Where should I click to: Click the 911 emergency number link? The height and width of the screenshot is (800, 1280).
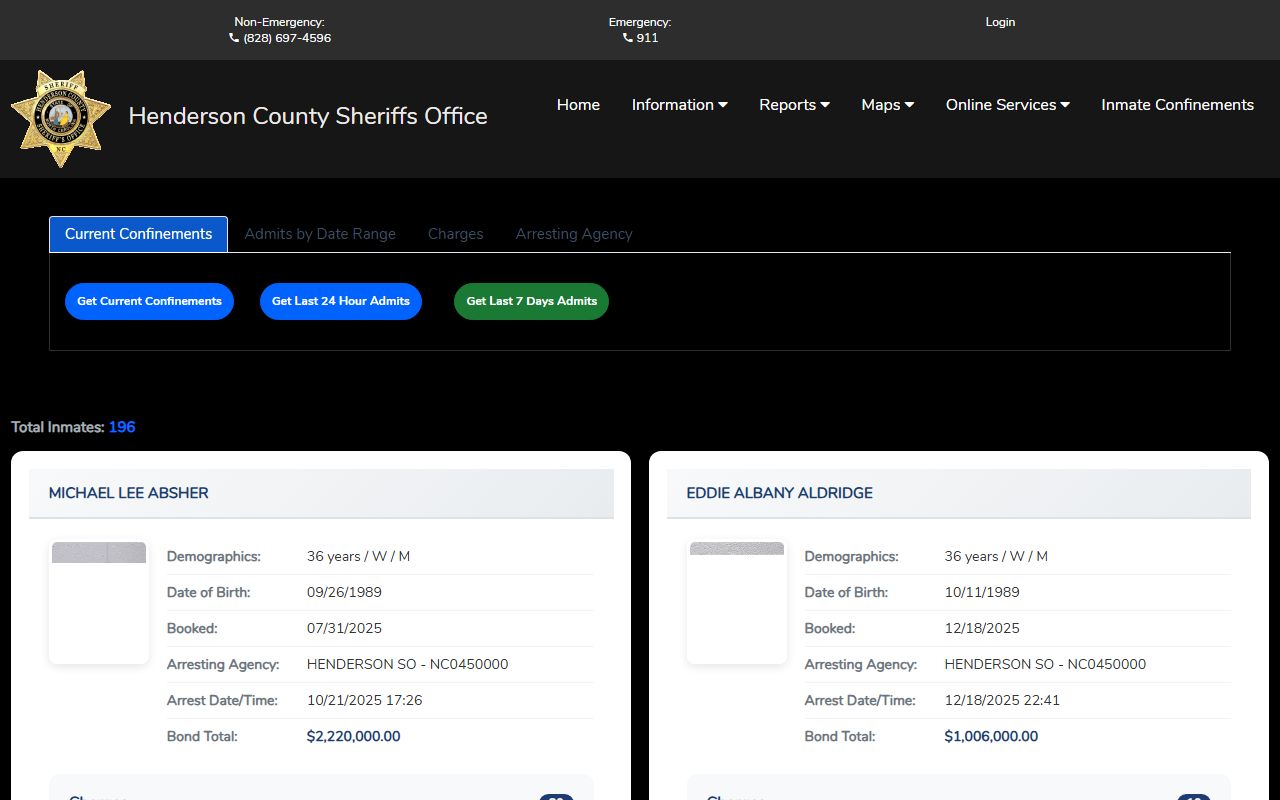[x=647, y=38]
